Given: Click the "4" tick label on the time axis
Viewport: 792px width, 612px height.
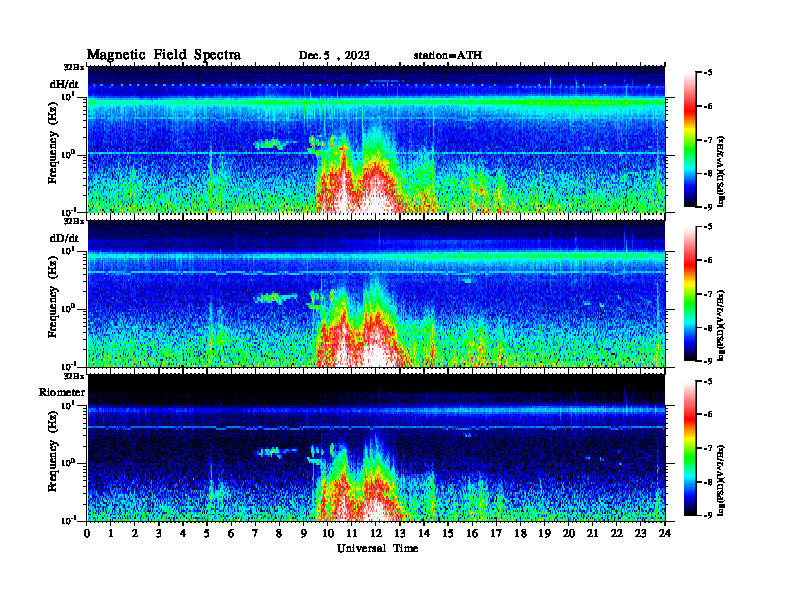Looking at the screenshot, I should 183,533.
